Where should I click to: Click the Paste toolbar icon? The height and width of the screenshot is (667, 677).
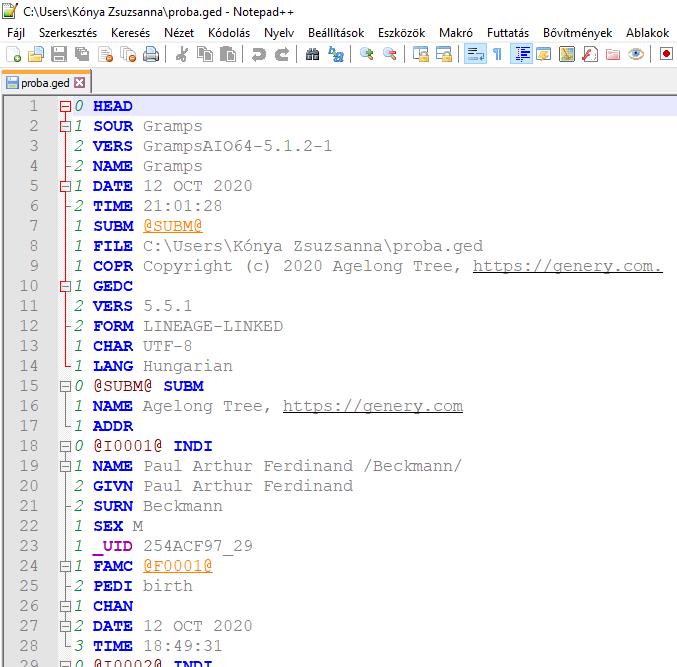pyautogui.click(x=228, y=55)
